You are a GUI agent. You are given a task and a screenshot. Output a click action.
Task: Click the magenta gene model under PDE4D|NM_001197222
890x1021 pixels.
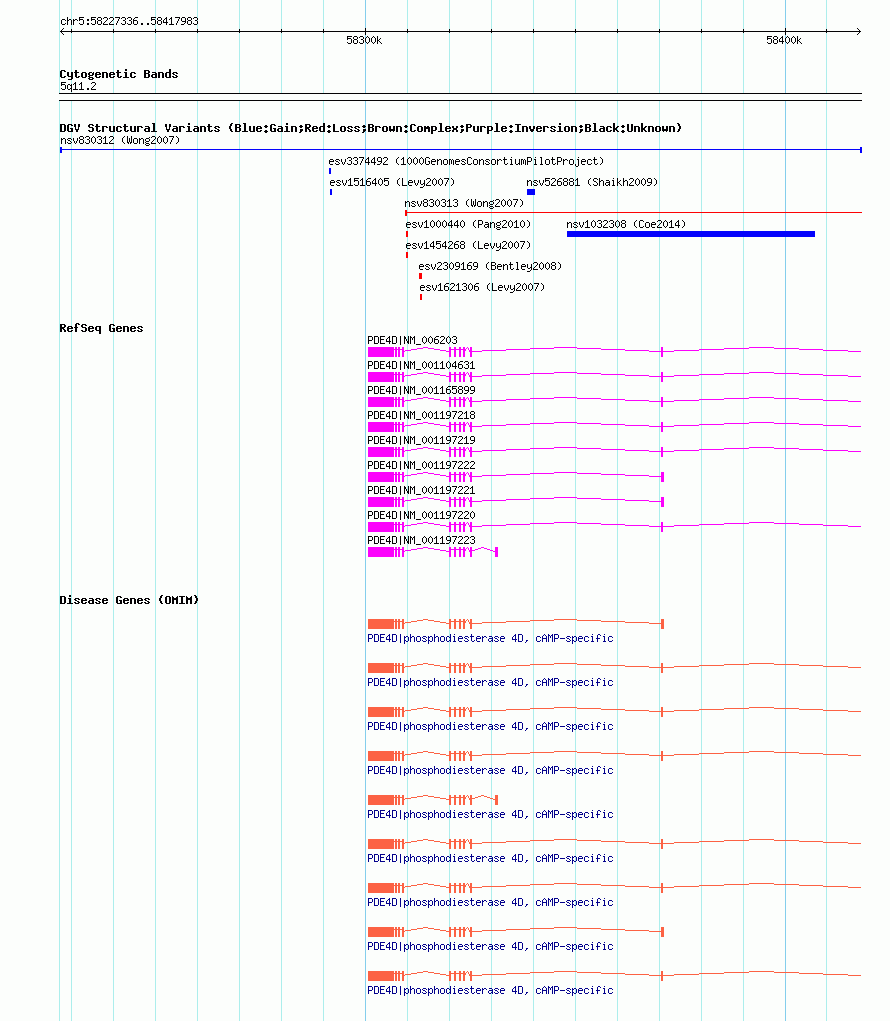point(516,477)
